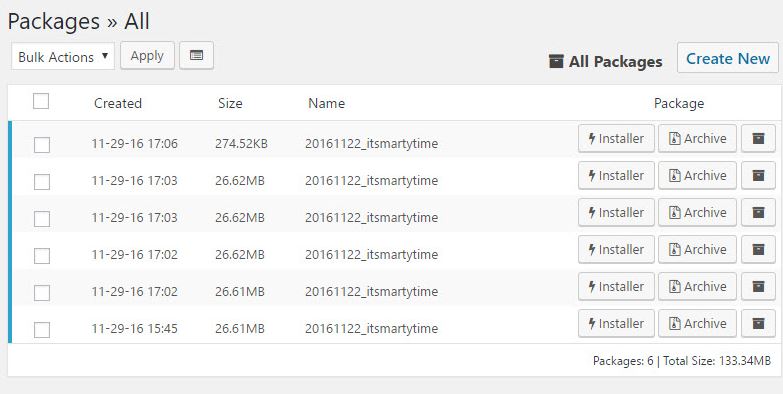Image resolution: width=783 pixels, height=394 pixels.
Task: Click the Name column header
Action: pos(327,103)
